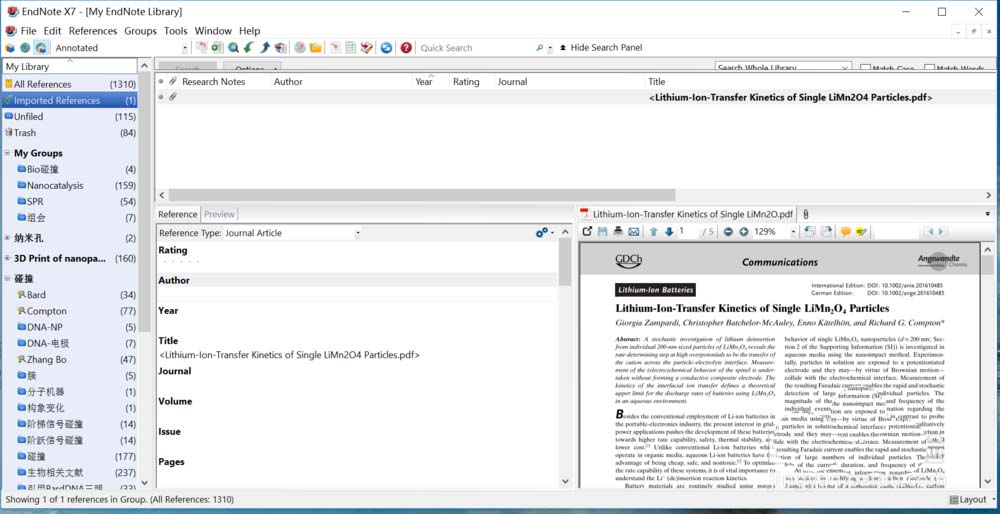Go to next PDF page arrow
This screenshot has width=1000, height=514.
pyautogui.click(x=669, y=231)
